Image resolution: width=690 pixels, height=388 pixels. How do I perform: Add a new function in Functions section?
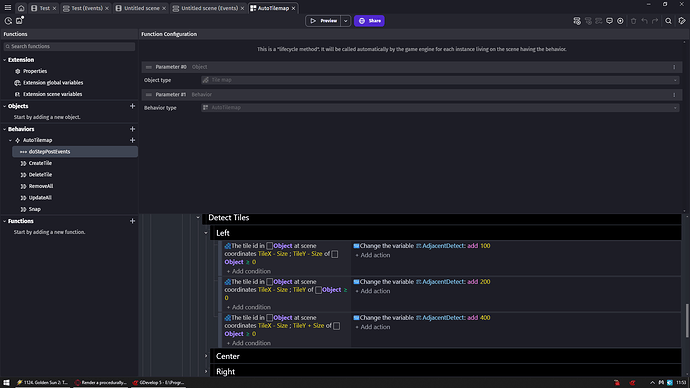[x=132, y=221]
